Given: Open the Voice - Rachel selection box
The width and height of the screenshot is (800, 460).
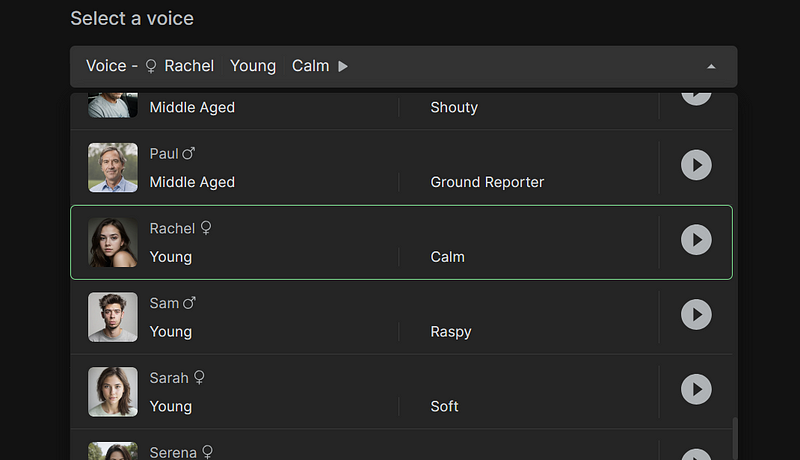Looking at the screenshot, I should (x=404, y=66).
